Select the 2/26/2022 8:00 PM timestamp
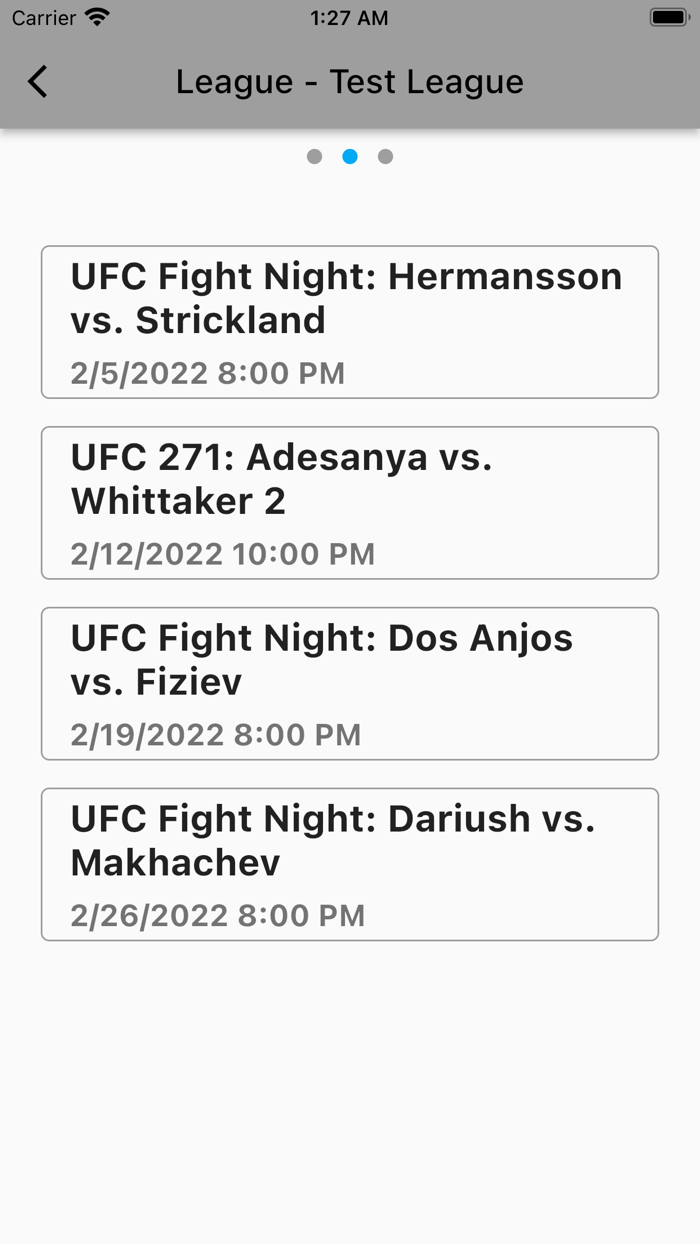This screenshot has height=1244, width=700. tap(216, 916)
